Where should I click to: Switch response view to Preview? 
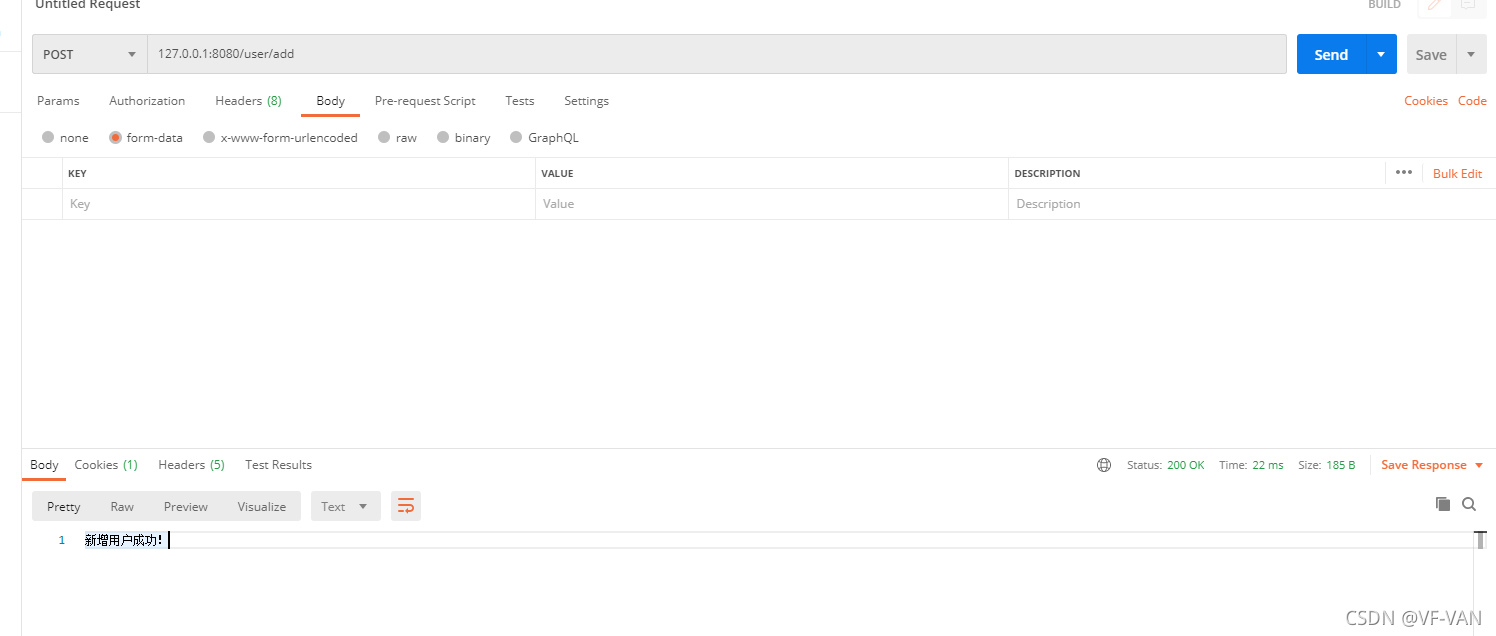click(x=186, y=506)
